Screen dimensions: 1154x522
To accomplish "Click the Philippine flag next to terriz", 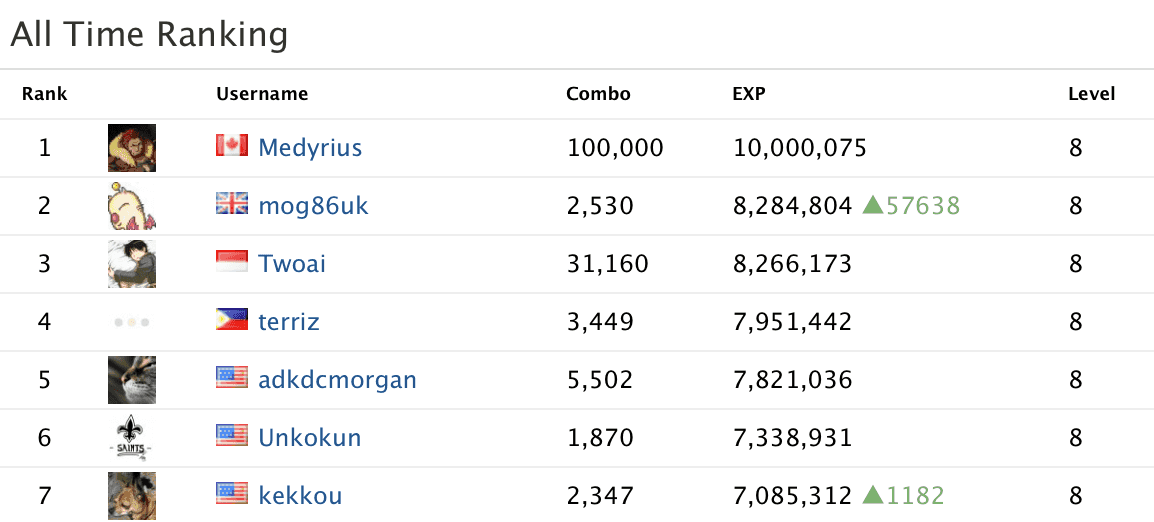I will 232,320.
